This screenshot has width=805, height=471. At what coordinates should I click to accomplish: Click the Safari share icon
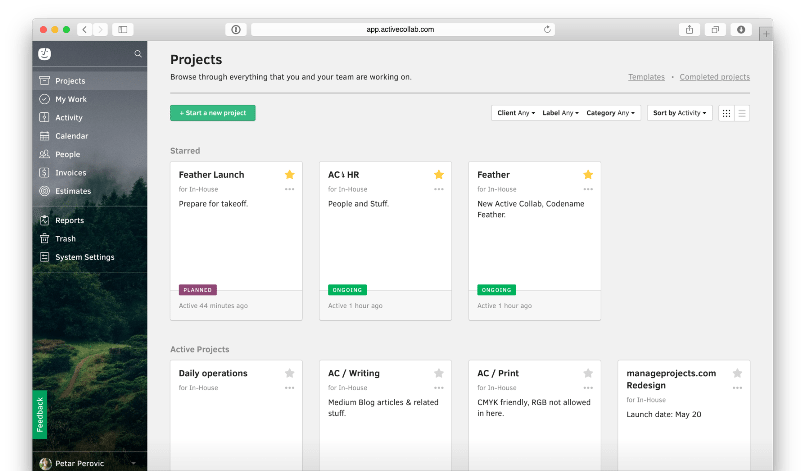point(690,29)
